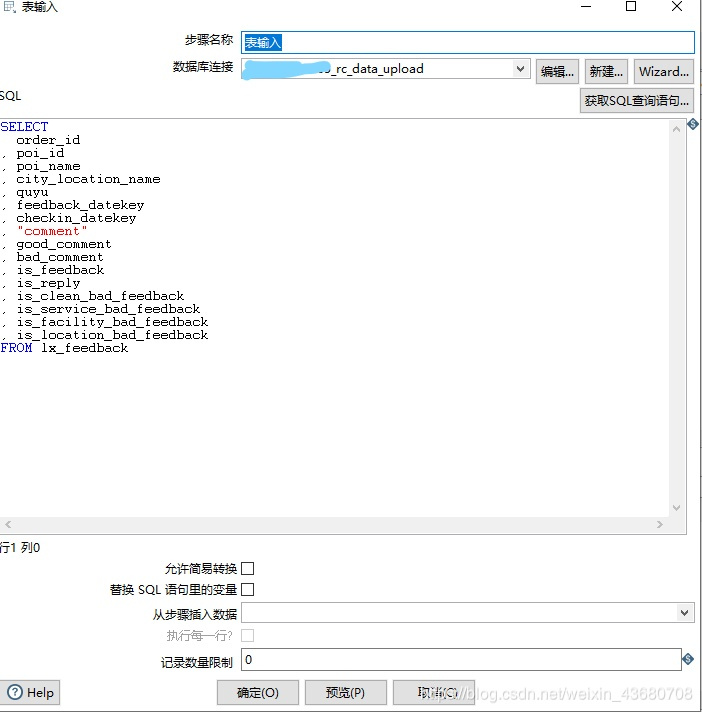Click the 行1 列0 cursor position status text

[20, 548]
